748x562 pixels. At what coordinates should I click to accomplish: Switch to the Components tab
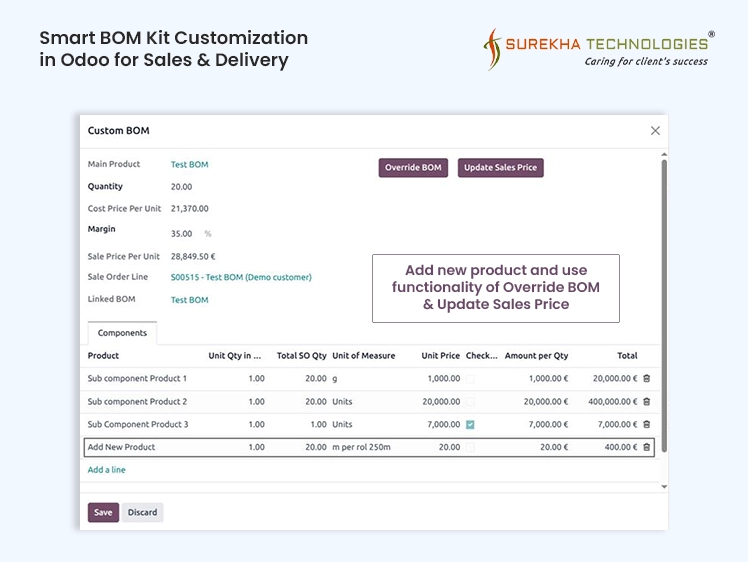(122, 333)
